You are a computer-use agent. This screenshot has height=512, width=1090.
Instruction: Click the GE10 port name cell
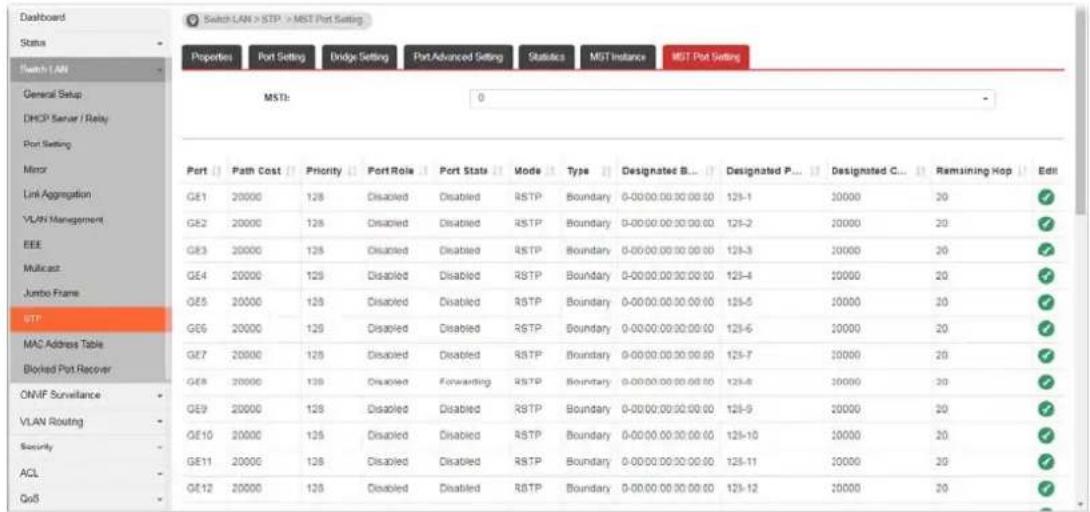coord(197,435)
